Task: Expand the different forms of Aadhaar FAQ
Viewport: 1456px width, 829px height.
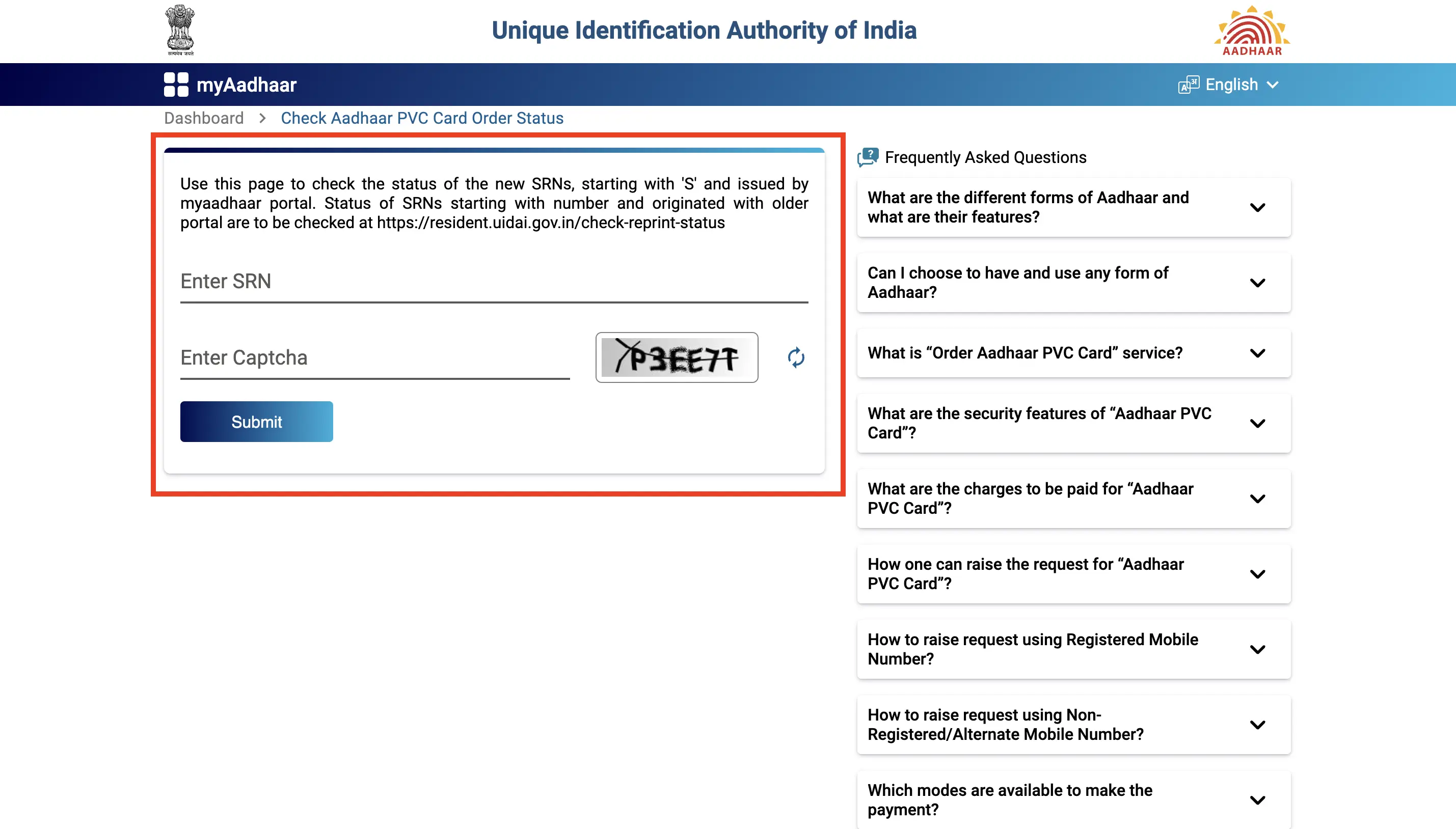Action: tap(1259, 207)
